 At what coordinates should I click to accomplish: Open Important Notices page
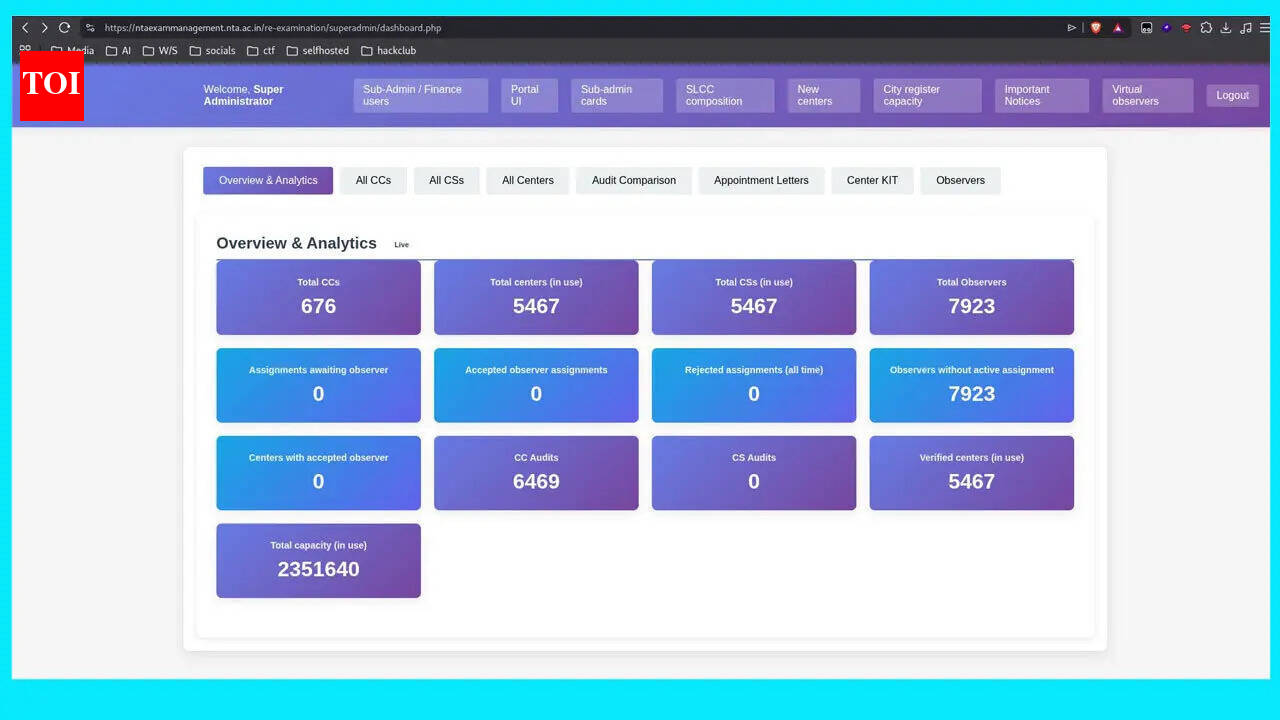[1042, 95]
